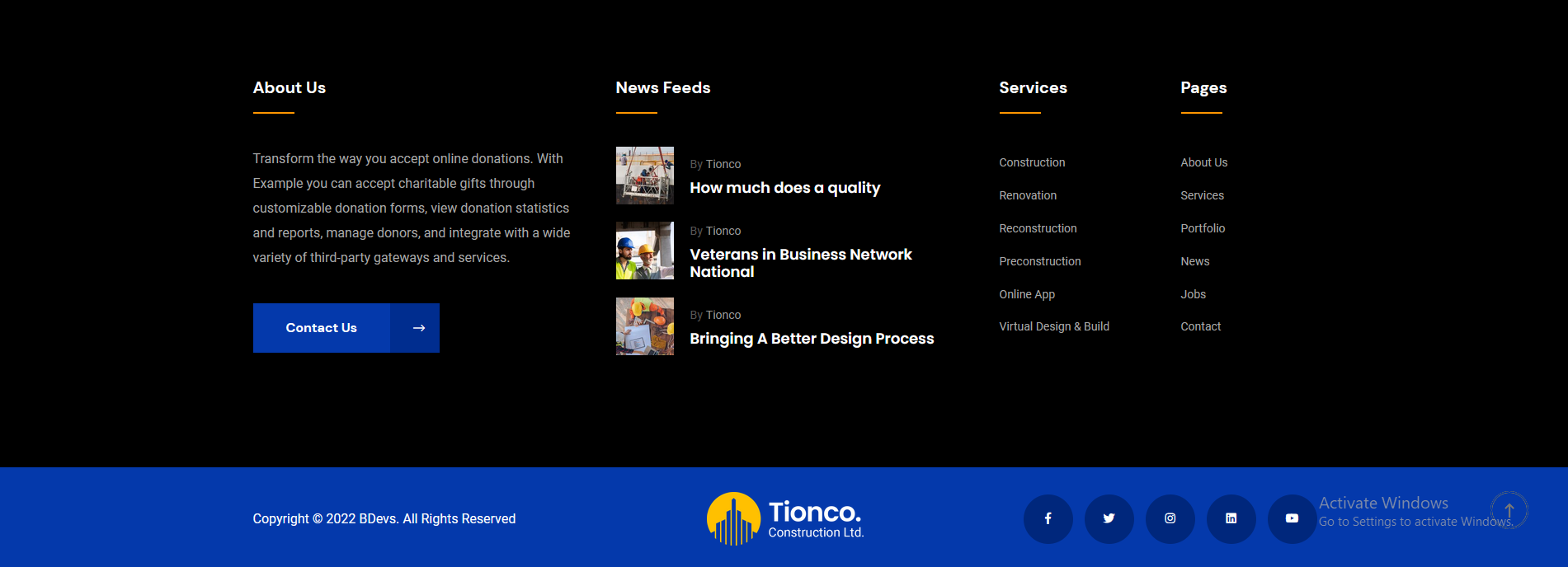
Task: Go to the Contact page link
Action: click(x=1200, y=326)
